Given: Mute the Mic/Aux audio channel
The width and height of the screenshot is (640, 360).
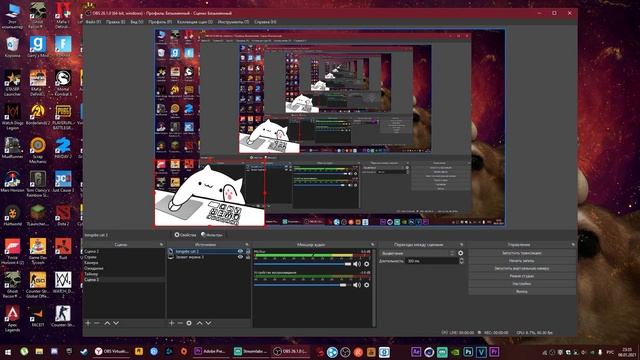Looking at the screenshot, I should tap(357, 264).
